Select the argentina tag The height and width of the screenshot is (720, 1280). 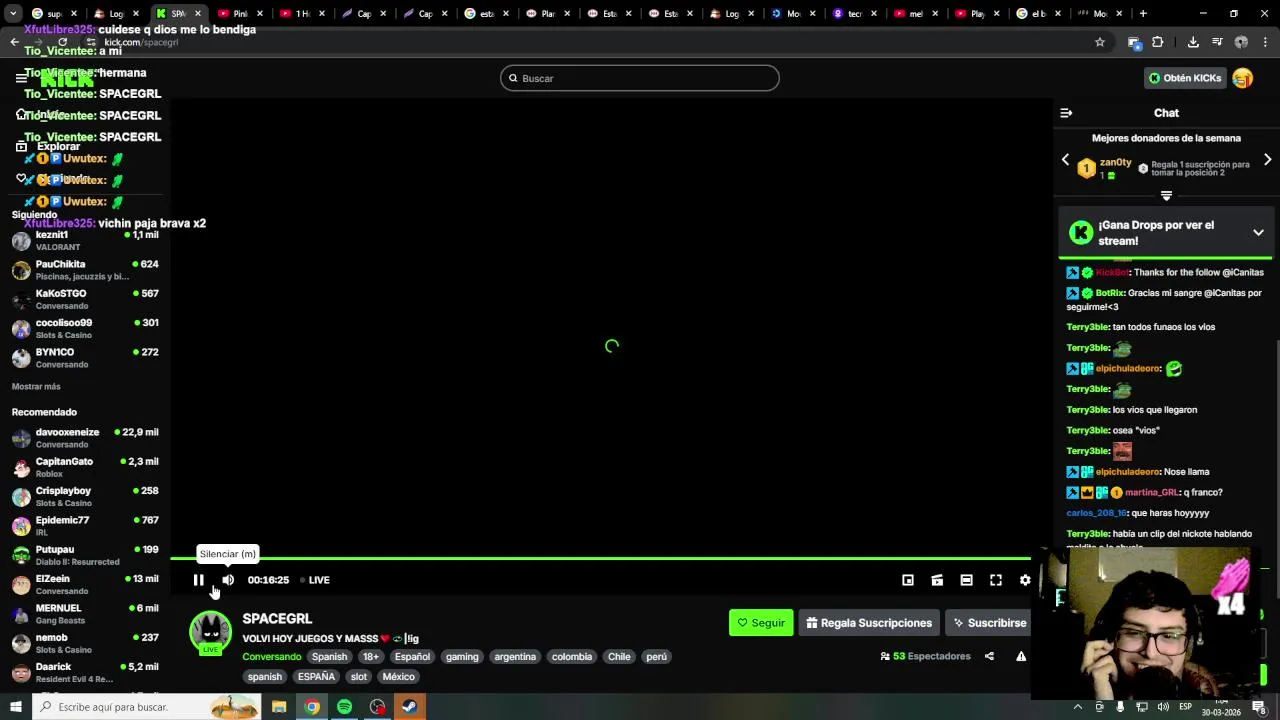(x=515, y=657)
